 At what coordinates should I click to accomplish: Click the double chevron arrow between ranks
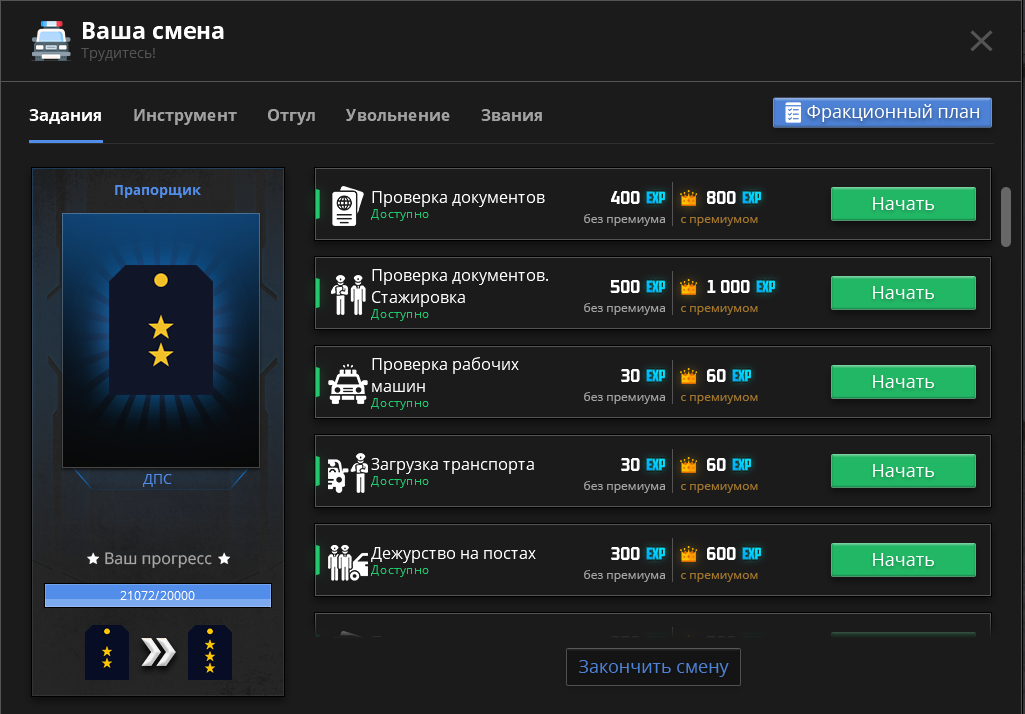pos(158,652)
